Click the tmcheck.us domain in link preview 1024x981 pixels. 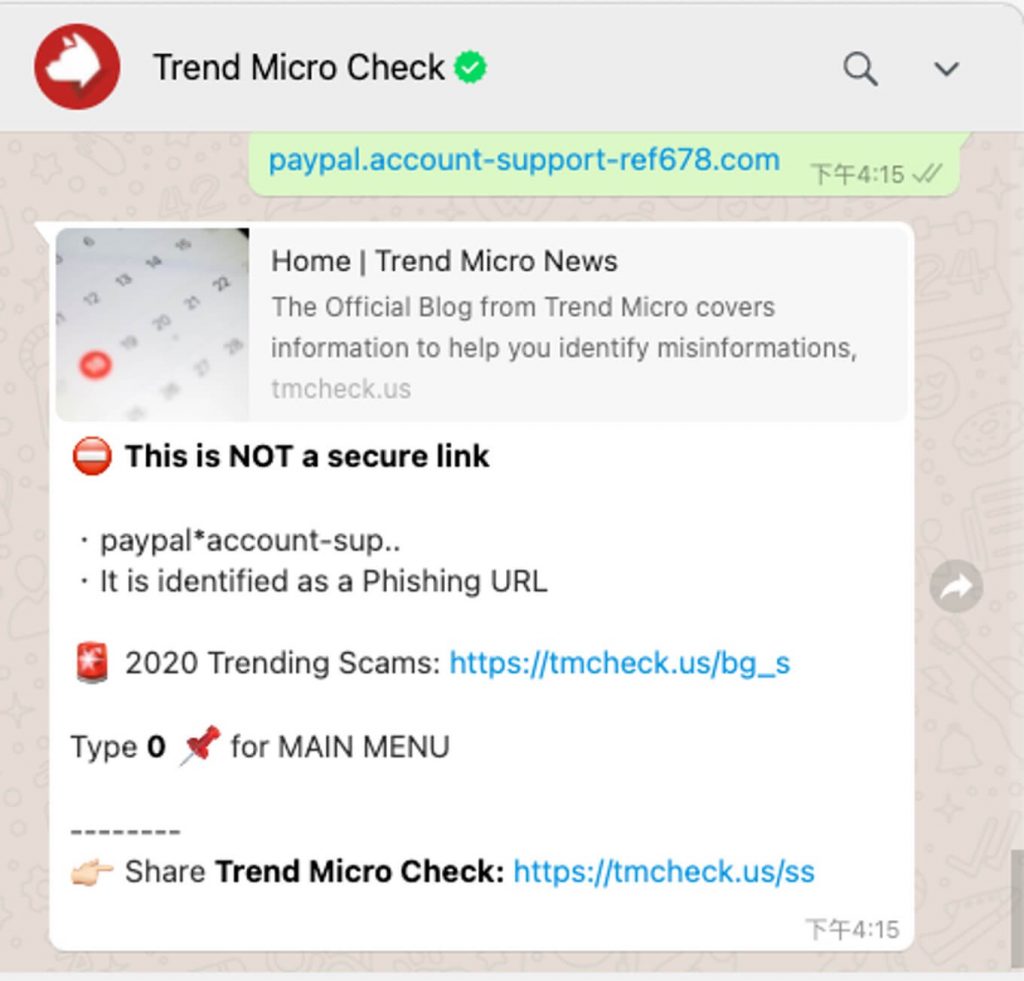point(341,389)
